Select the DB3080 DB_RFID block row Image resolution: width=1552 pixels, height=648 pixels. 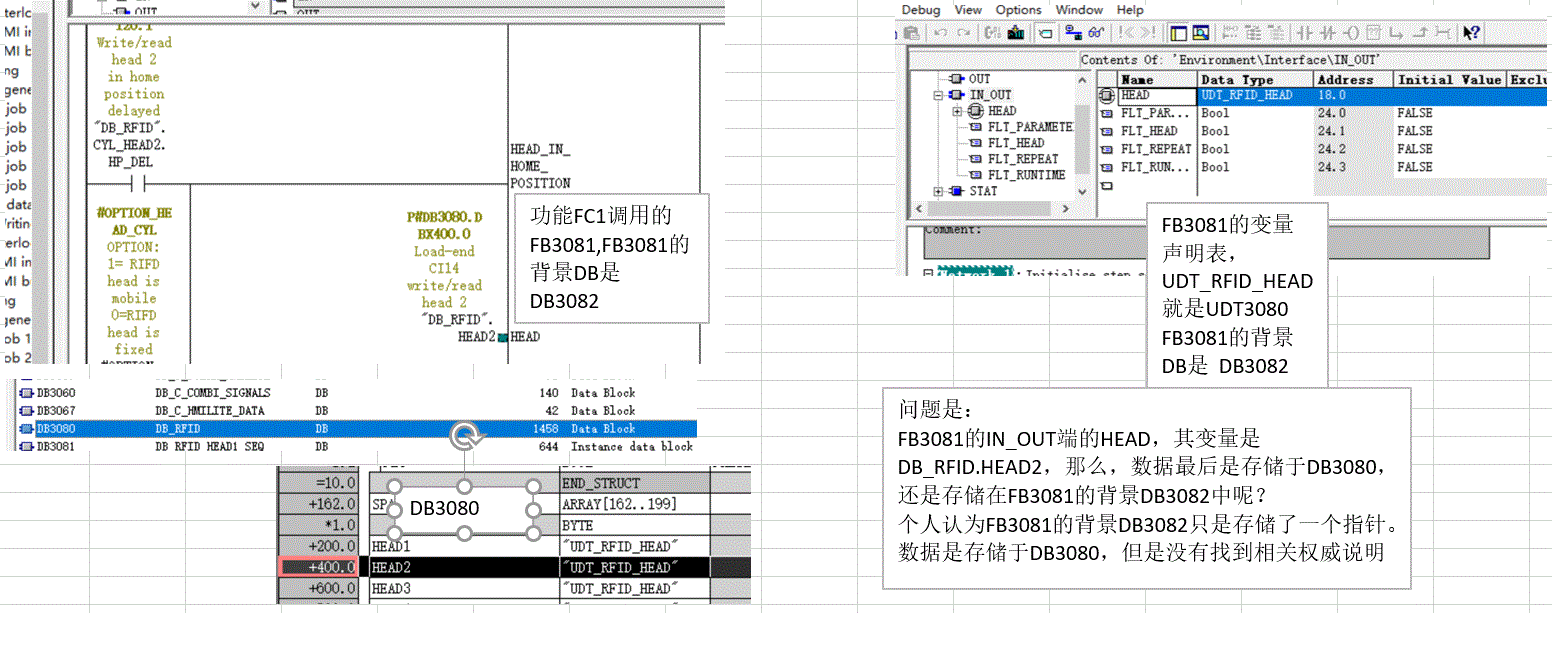point(358,429)
